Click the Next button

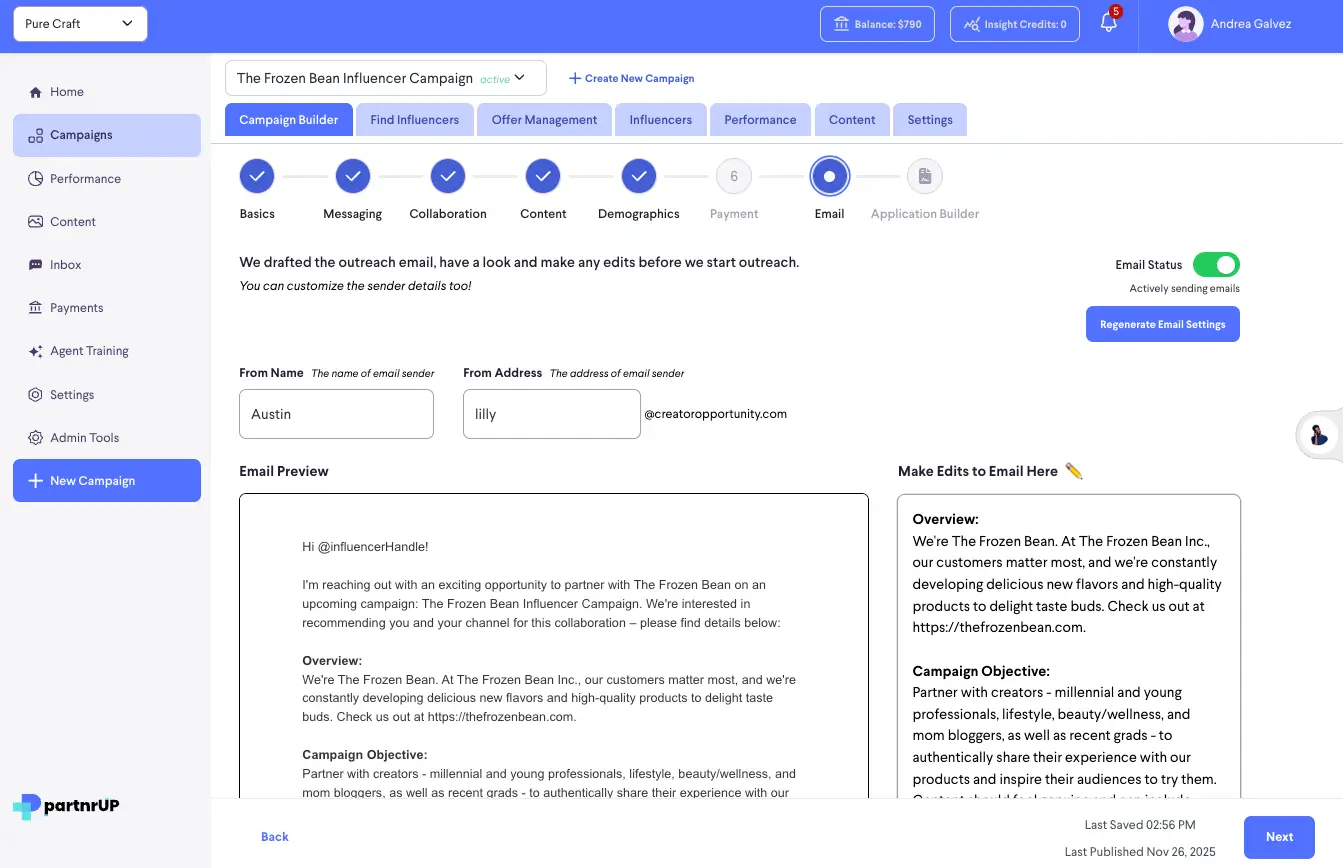(1279, 836)
